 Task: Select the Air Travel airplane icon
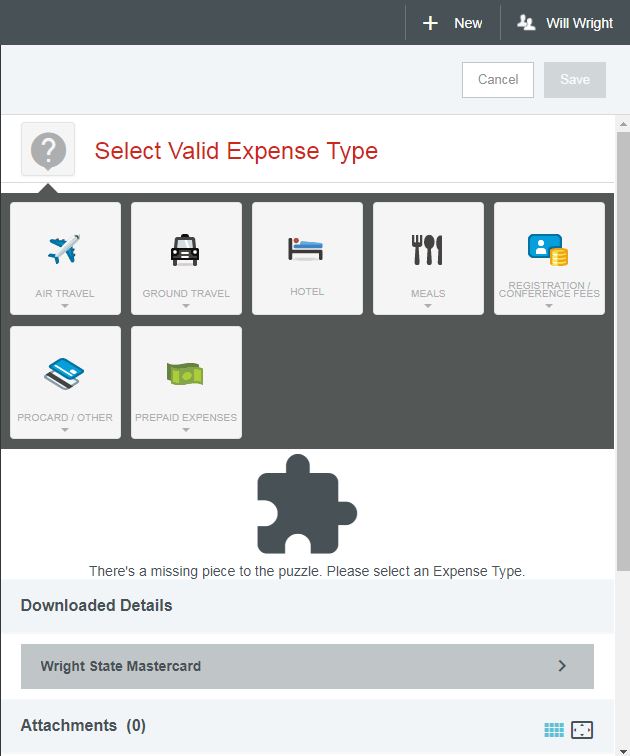65,249
